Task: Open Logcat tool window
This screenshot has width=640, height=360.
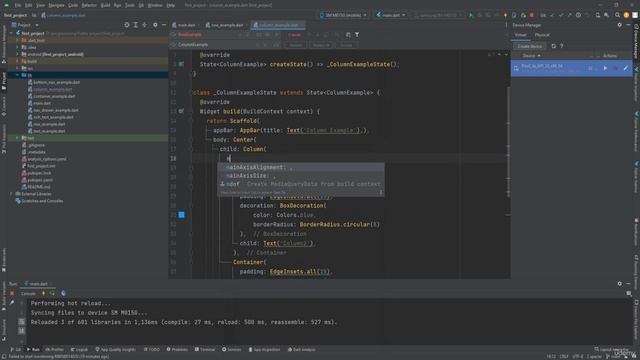Action: (80, 349)
